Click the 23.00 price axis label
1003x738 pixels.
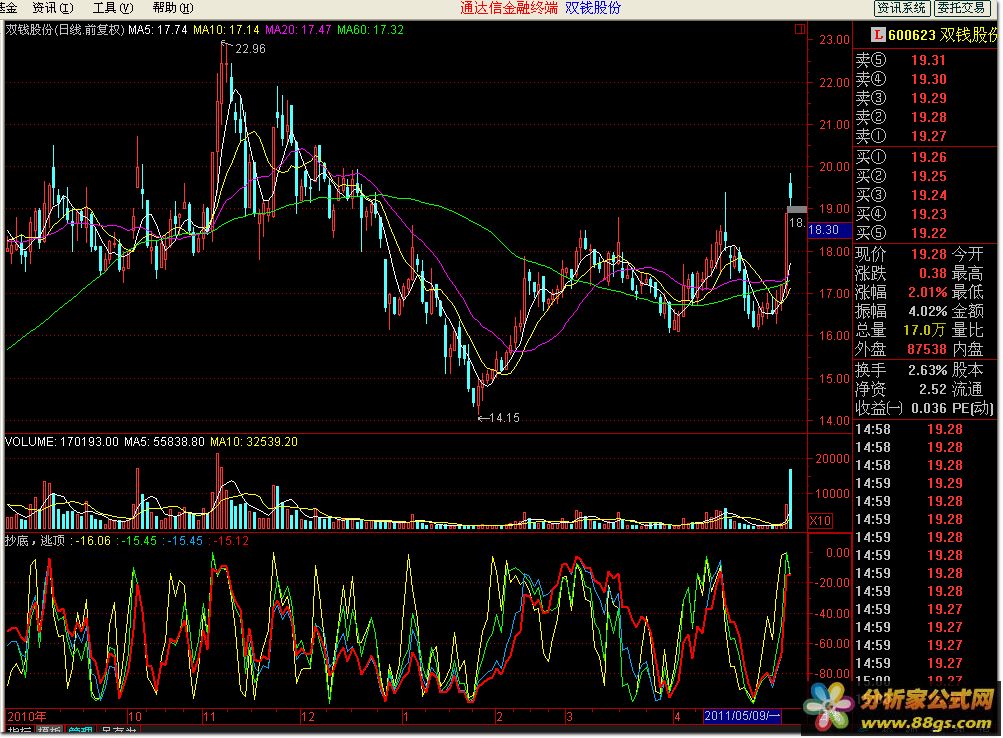pyautogui.click(x=834, y=40)
